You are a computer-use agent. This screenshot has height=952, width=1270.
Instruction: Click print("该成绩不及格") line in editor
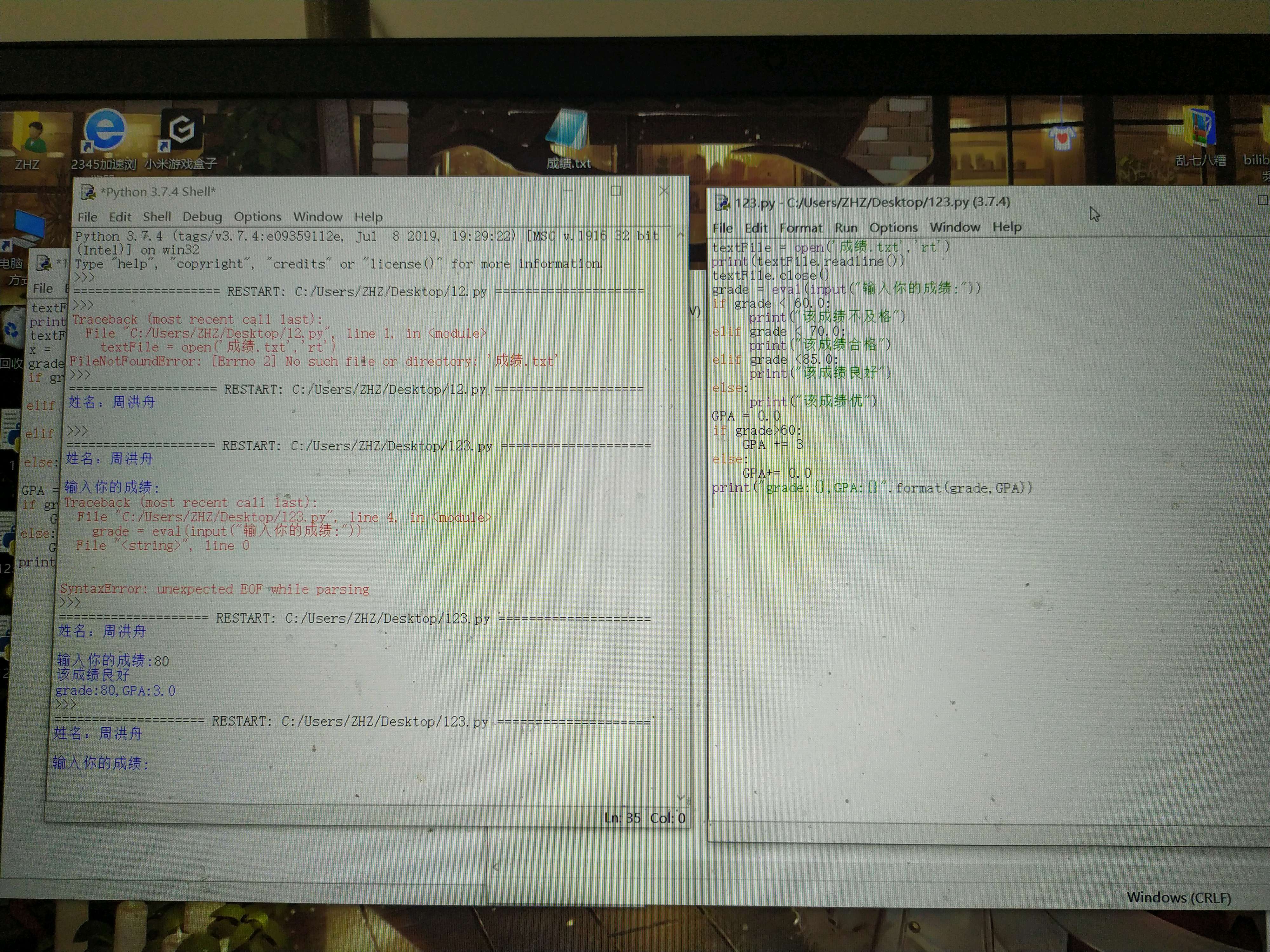click(x=827, y=317)
